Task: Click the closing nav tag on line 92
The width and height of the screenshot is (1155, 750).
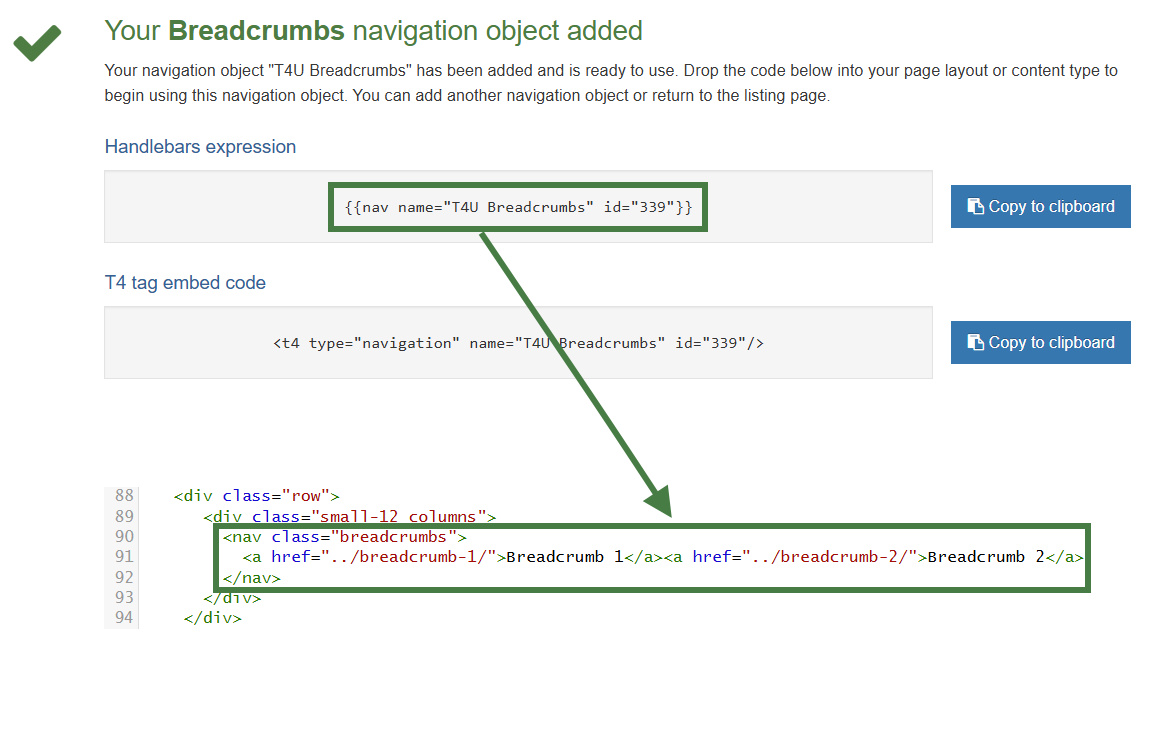Action: click(251, 577)
